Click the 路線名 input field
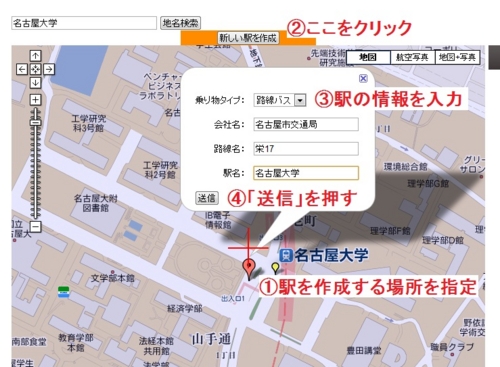The width and height of the screenshot is (500, 367). pyautogui.click(x=306, y=149)
